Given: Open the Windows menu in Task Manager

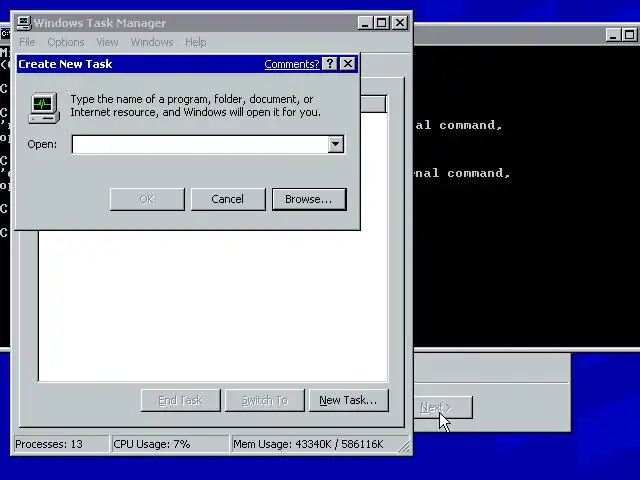Looking at the screenshot, I should (x=152, y=42).
